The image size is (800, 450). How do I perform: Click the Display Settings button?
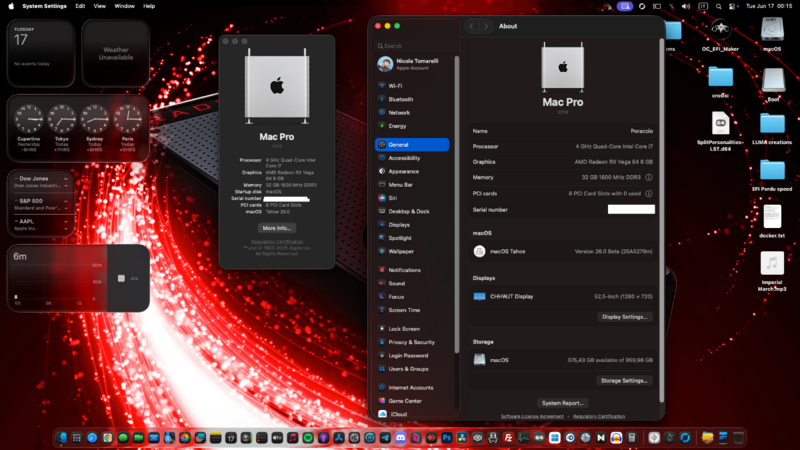(626, 317)
